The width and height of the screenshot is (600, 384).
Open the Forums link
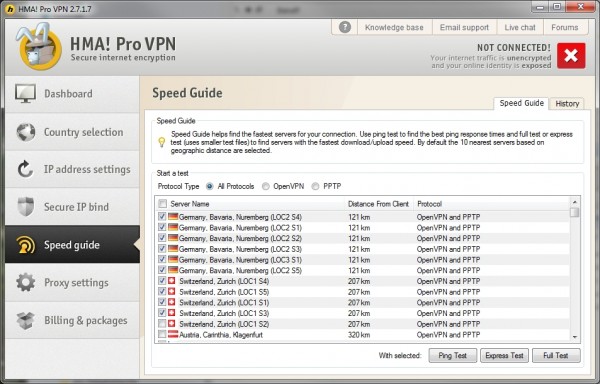tap(564, 28)
